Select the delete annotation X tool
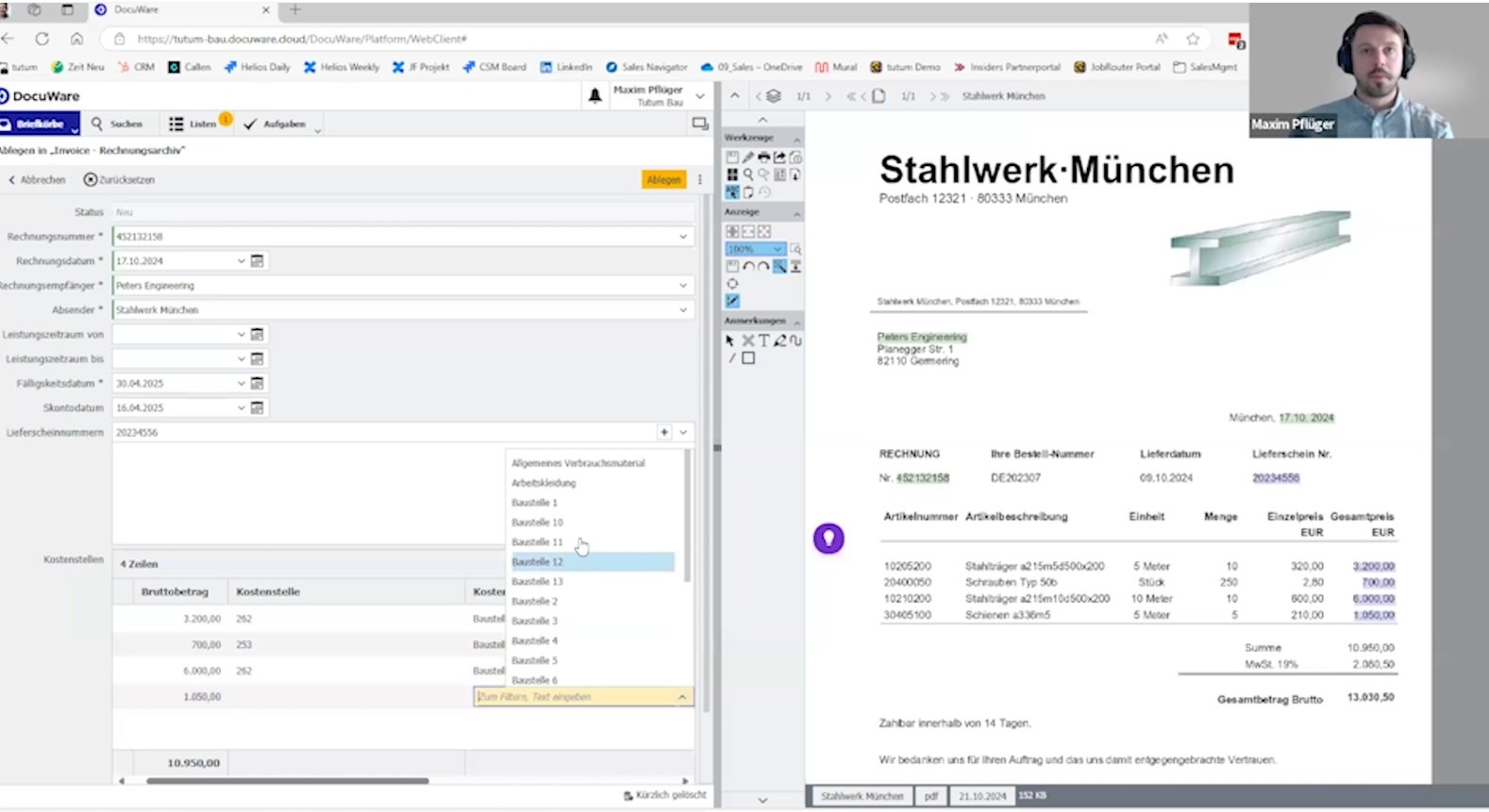 click(x=748, y=340)
